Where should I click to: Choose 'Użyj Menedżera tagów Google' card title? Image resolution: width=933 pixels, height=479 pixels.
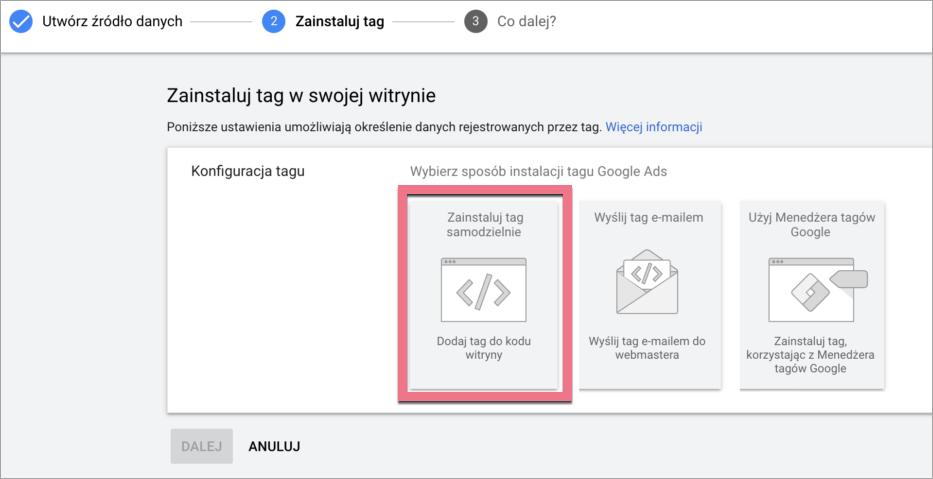pyautogui.click(x=810, y=224)
